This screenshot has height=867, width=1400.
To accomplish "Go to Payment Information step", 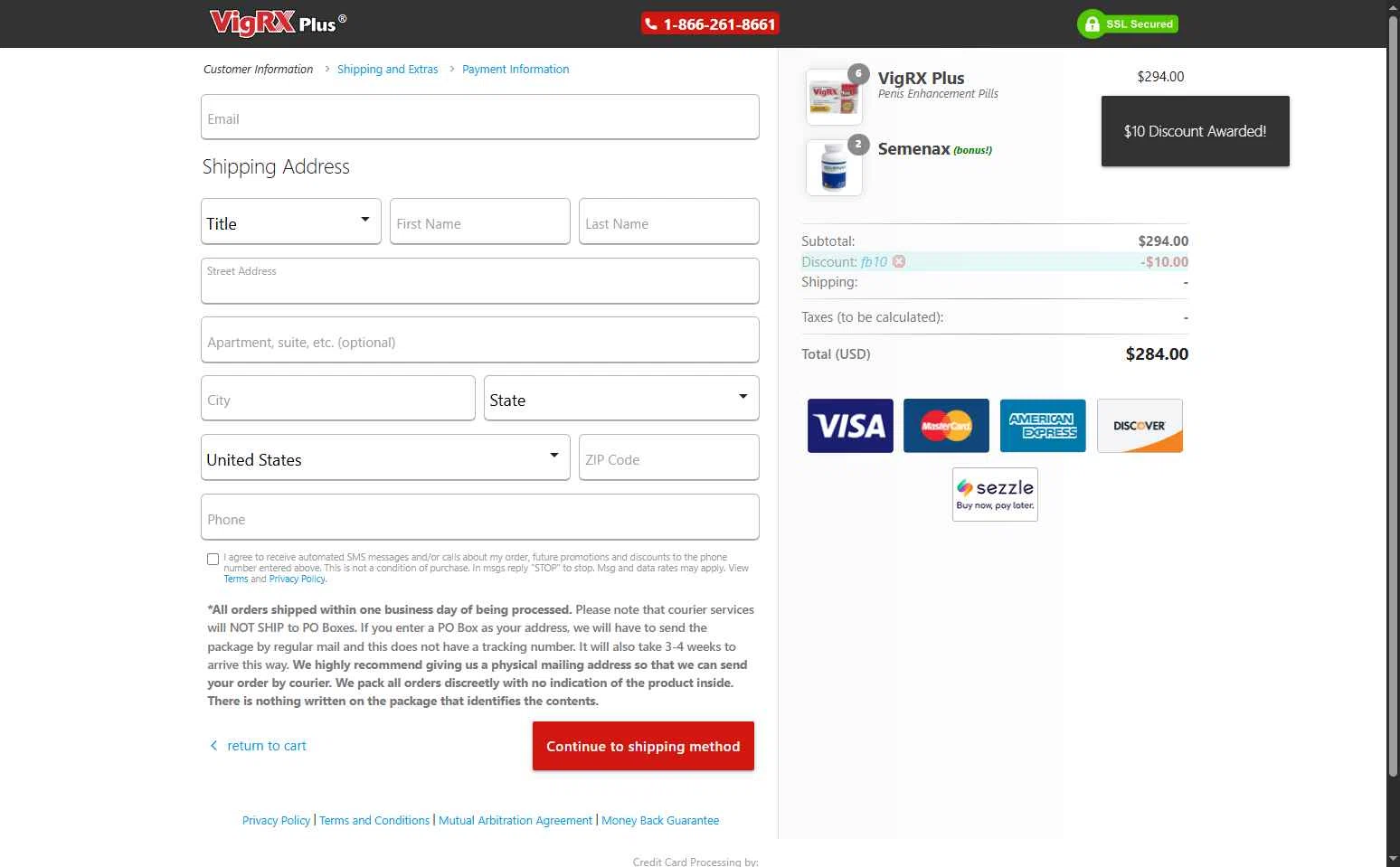I will click(x=516, y=70).
